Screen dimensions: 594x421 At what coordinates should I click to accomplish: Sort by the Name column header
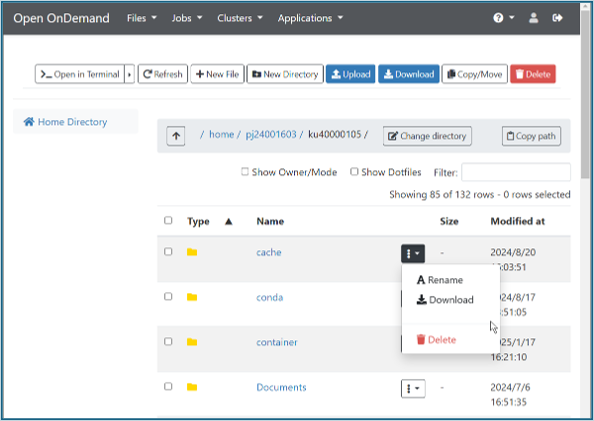[270, 221]
